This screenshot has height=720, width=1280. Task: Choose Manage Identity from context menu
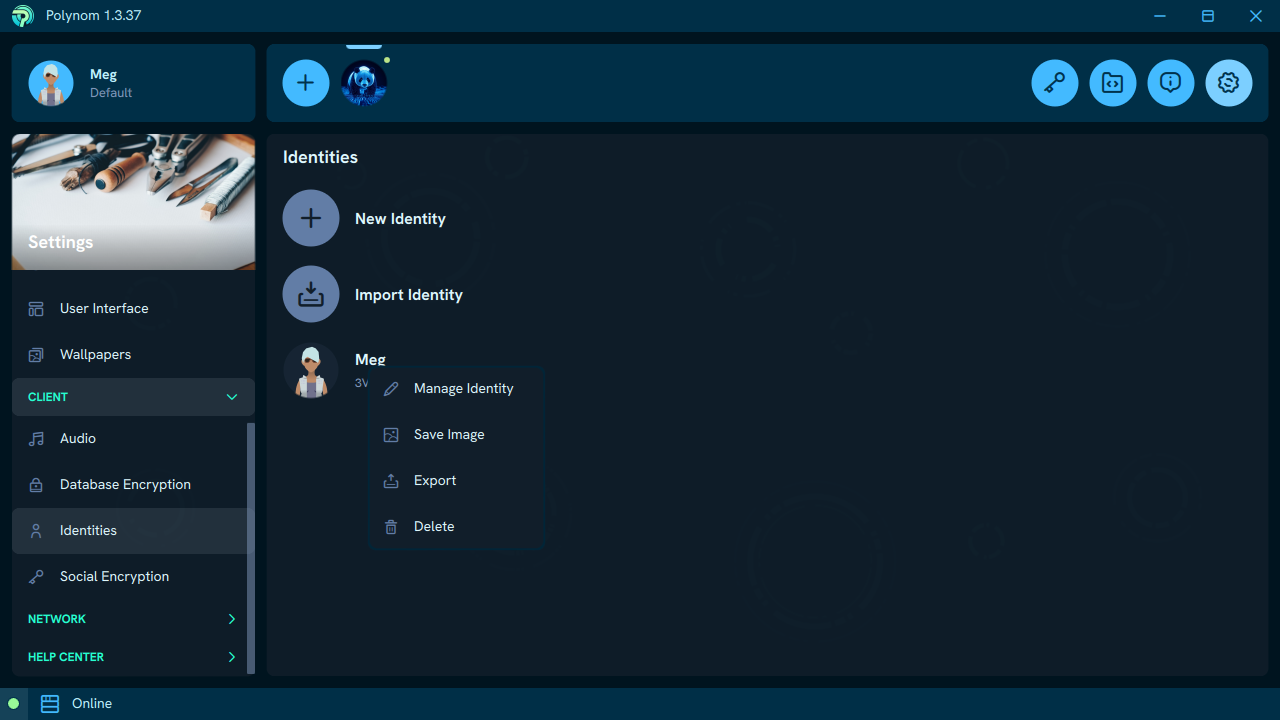tap(463, 388)
